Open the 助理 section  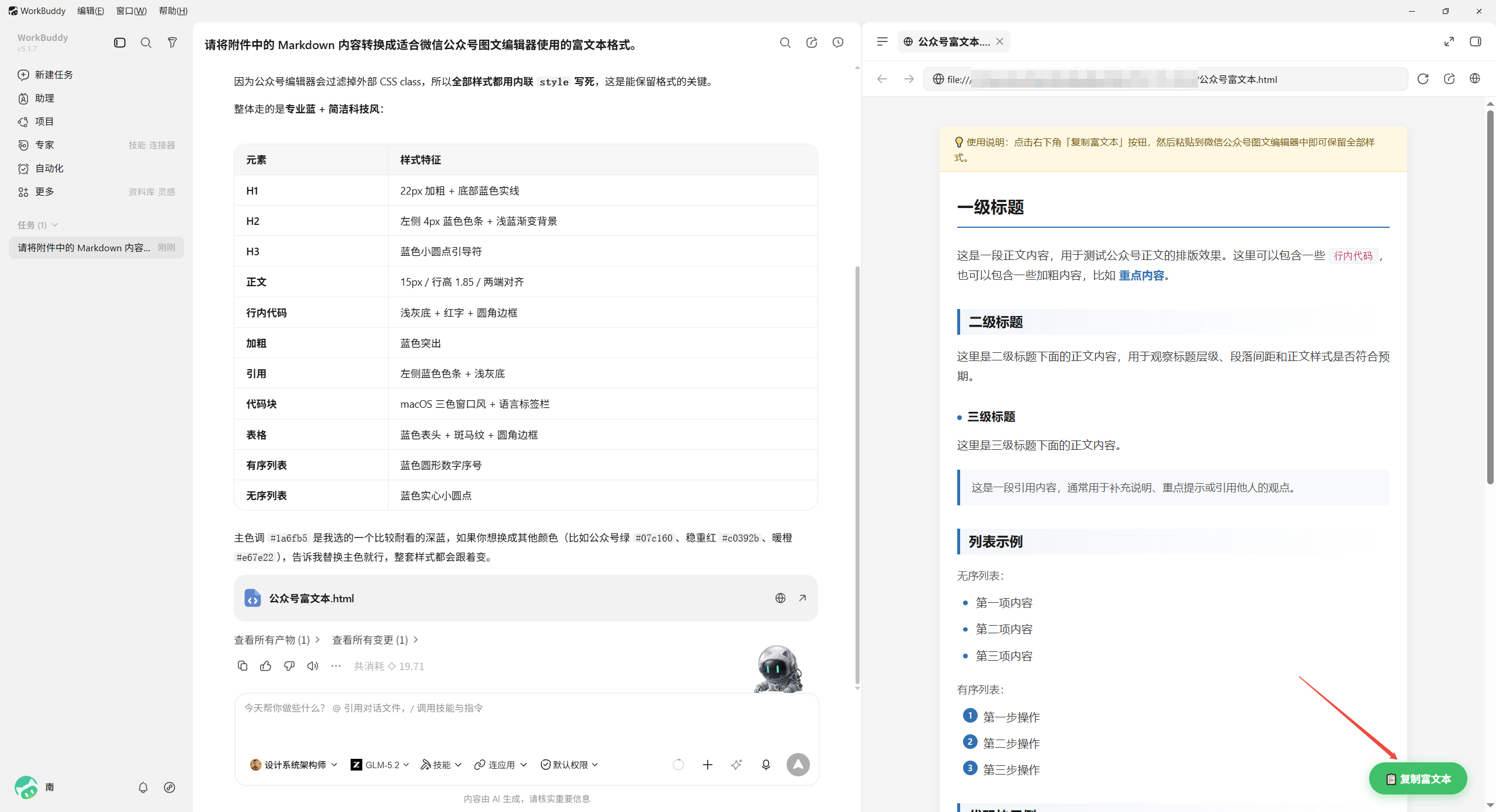point(96,98)
